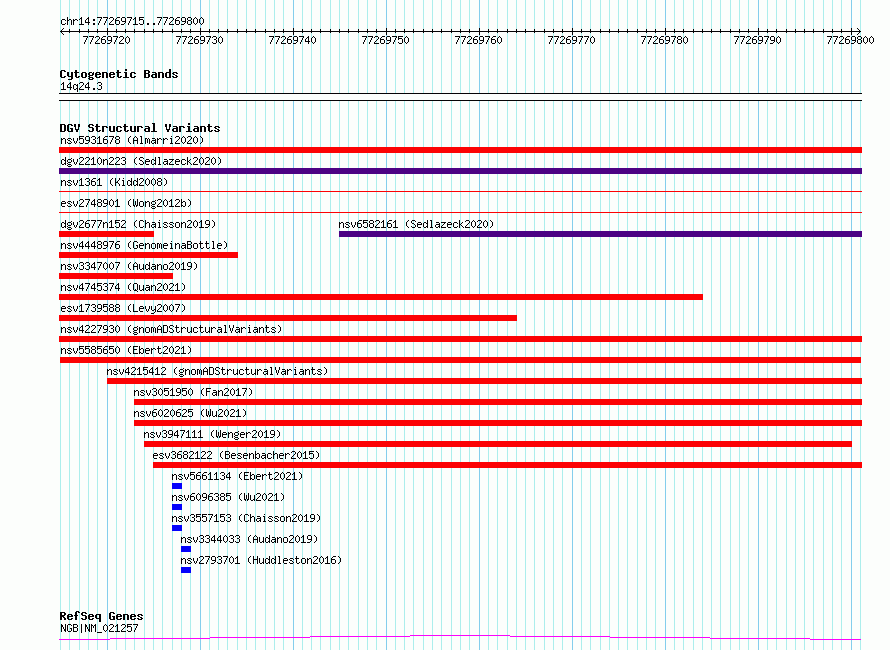Click the magenta NGB gene line
Image resolution: width=890 pixels, height=650 pixels.
(x=460, y=638)
